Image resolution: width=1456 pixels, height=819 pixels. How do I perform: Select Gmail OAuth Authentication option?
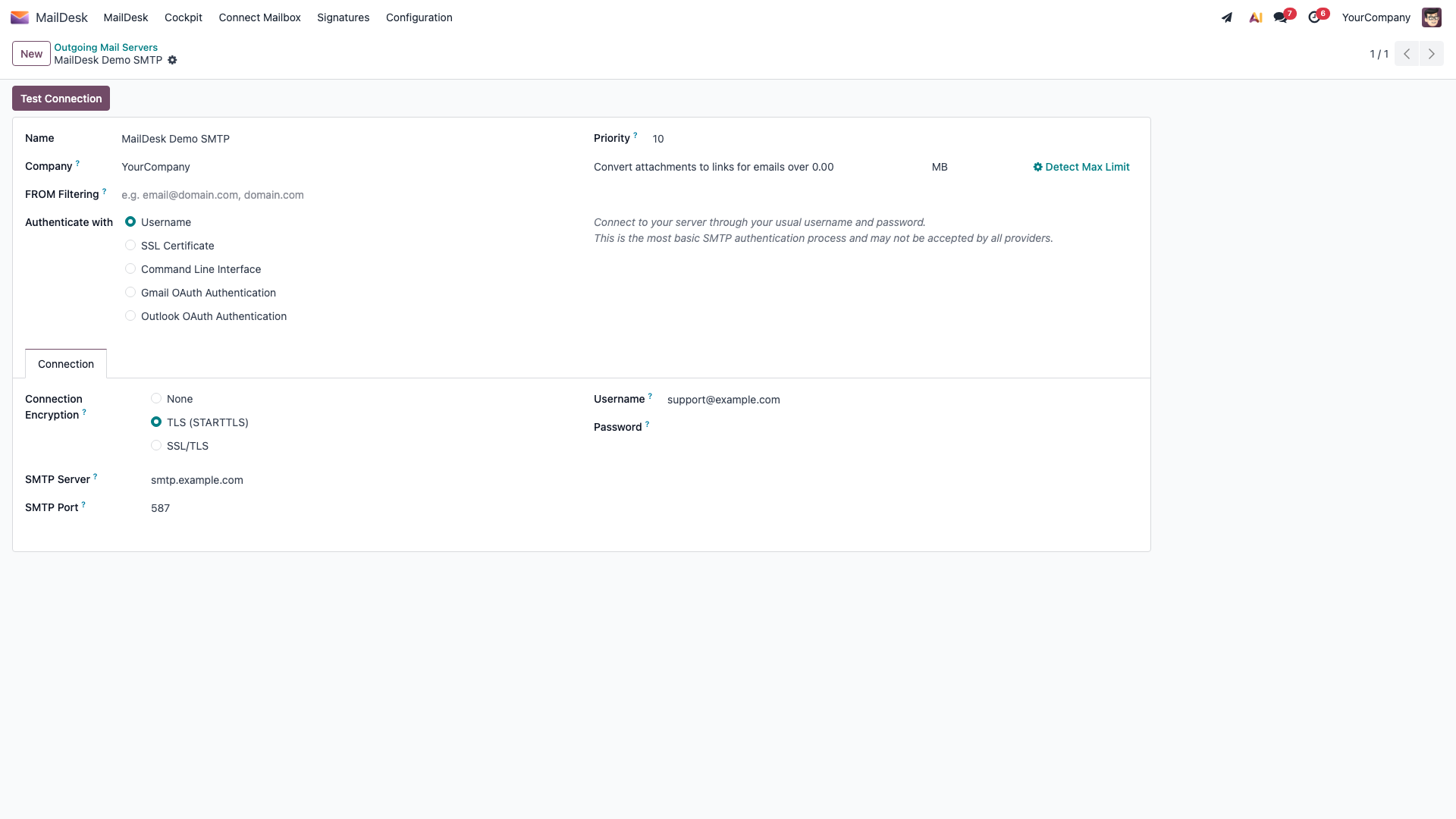[130, 293]
